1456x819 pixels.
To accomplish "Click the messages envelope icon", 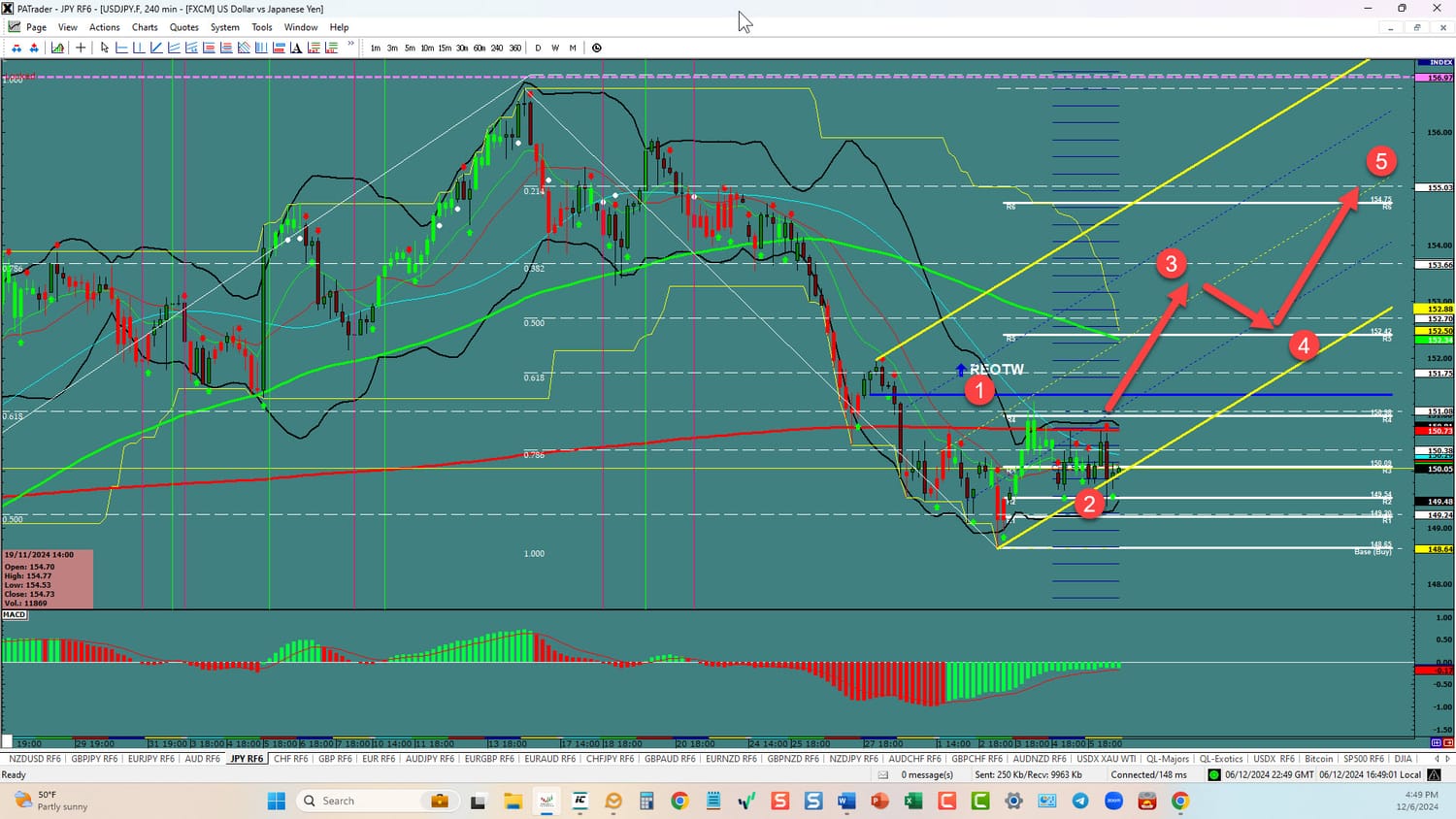I will (x=883, y=775).
